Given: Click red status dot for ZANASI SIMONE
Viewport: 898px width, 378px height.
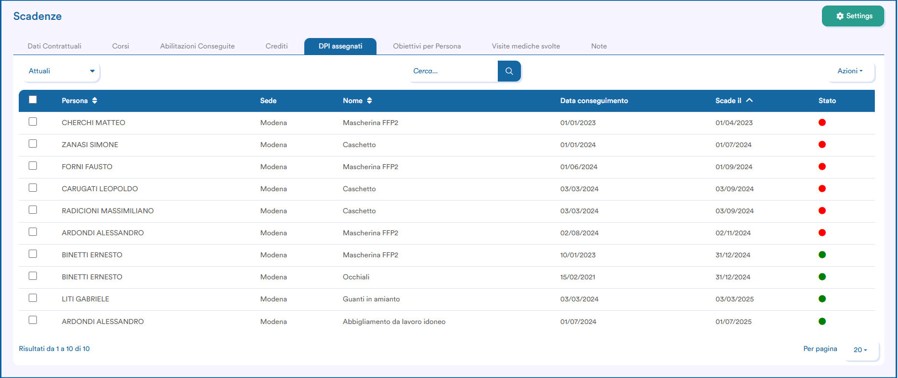Looking at the screenshot, I should 822,144.
